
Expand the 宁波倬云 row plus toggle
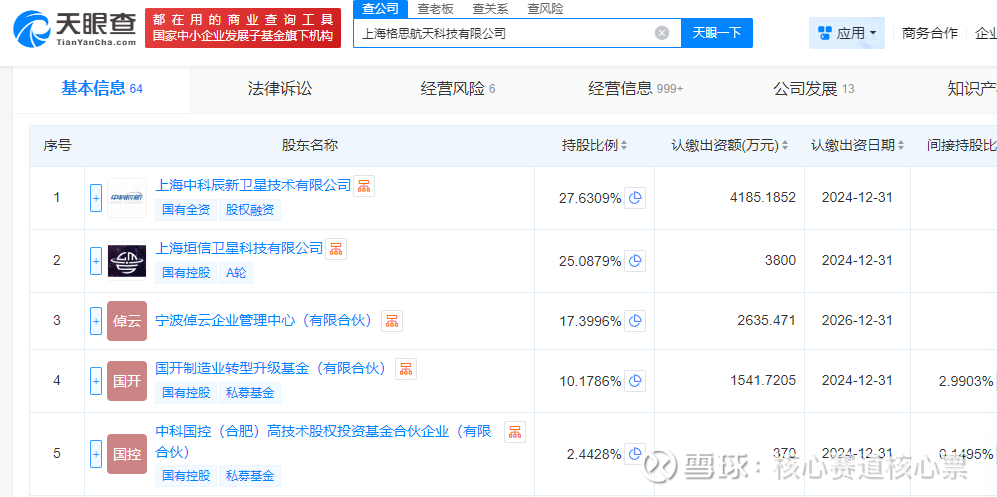coord(96,321)
